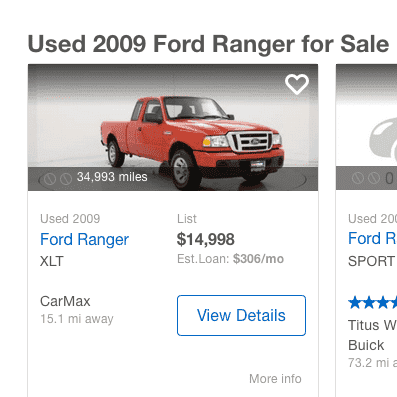Screen dimensions: 397x397
Task: Click the View Details button
Action: [241, 315]
